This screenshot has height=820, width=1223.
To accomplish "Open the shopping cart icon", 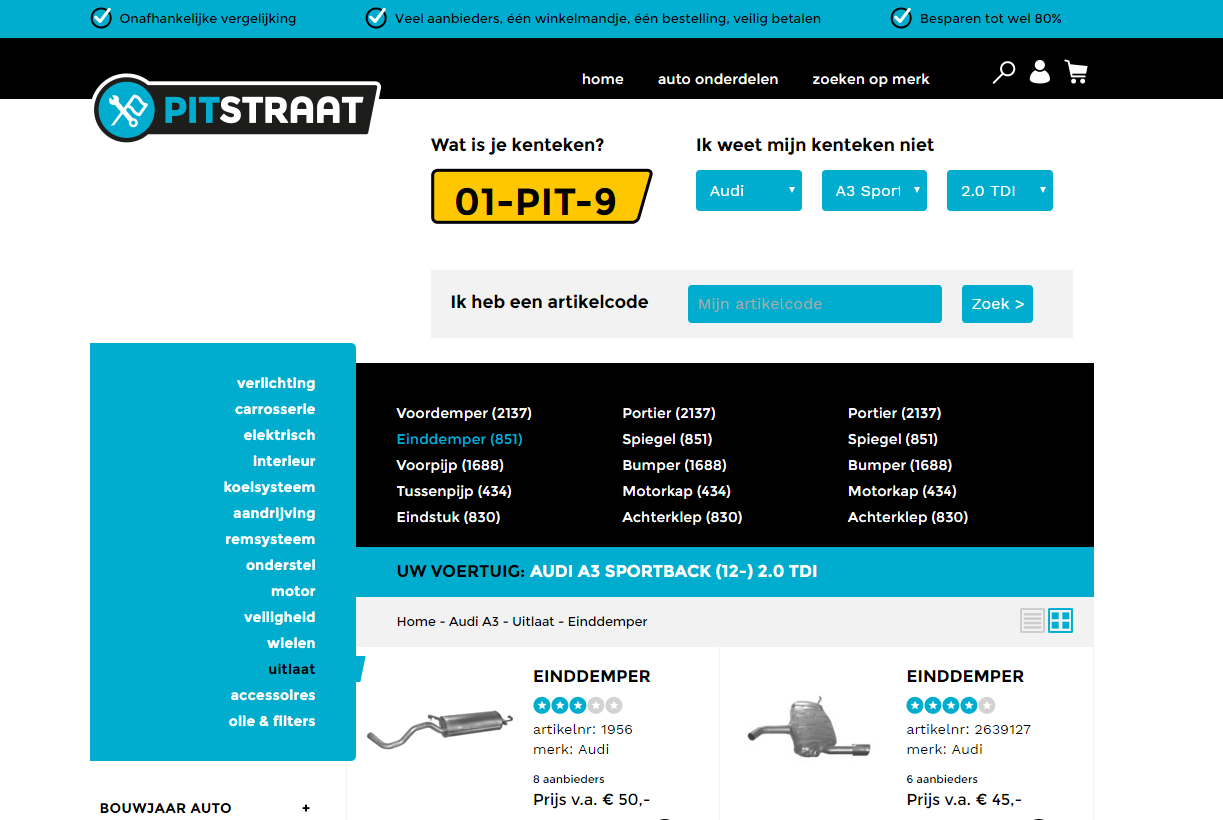I will click(x=1076, y=72).
